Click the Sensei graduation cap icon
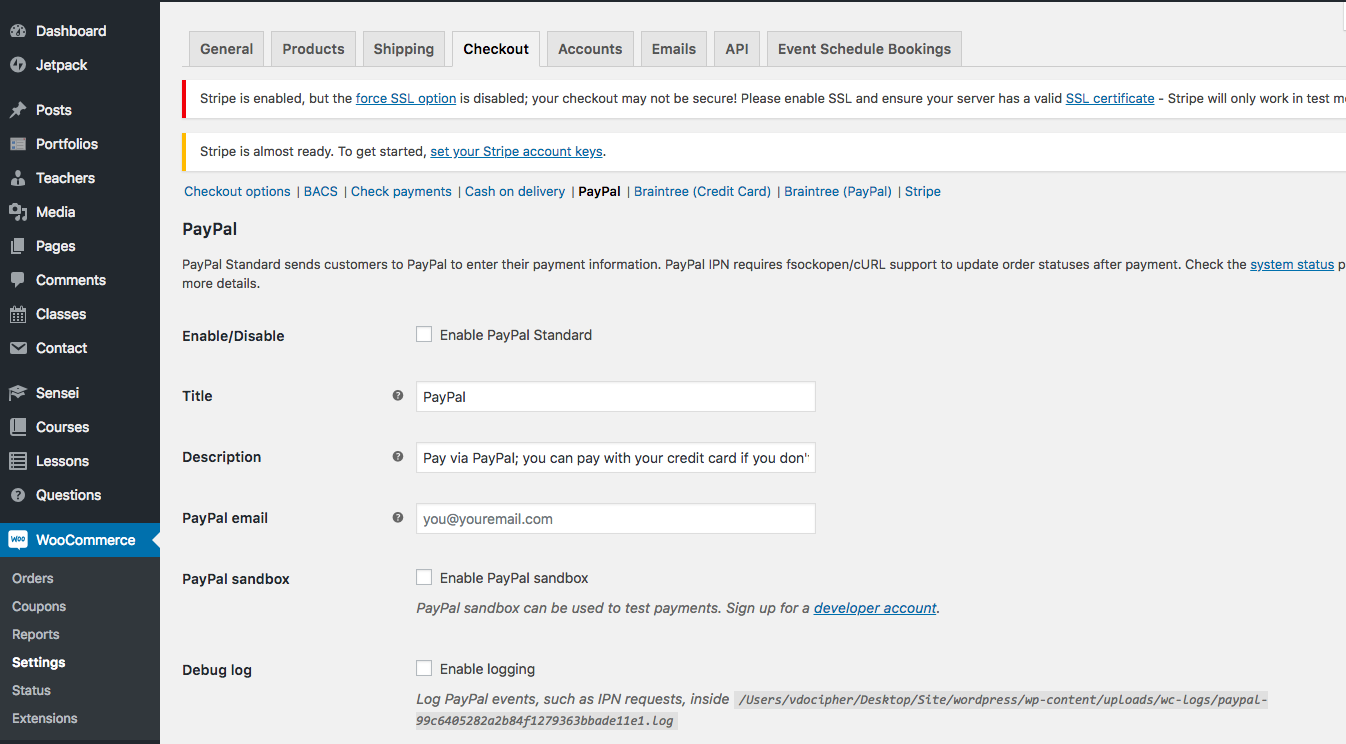Viewport: 1346px width, 744px height. tap(18, 393)
